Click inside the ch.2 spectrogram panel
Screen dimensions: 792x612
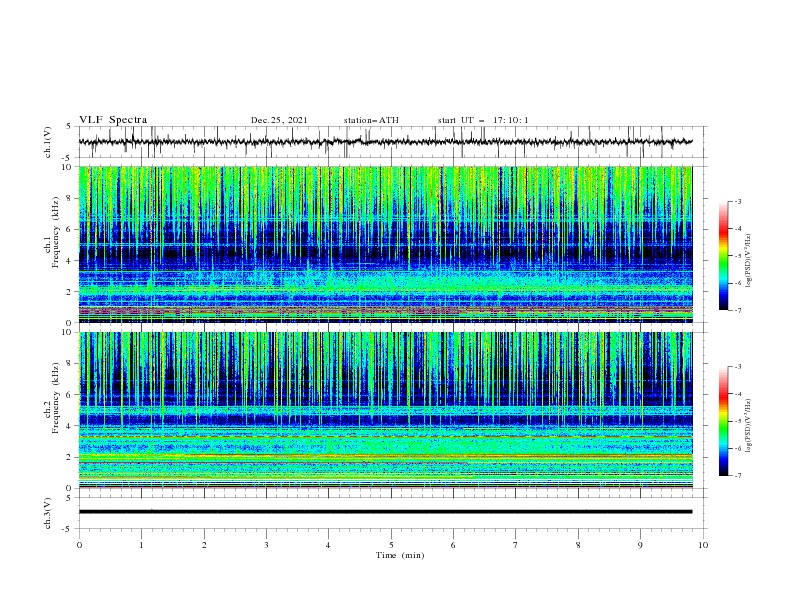[386, 410]
